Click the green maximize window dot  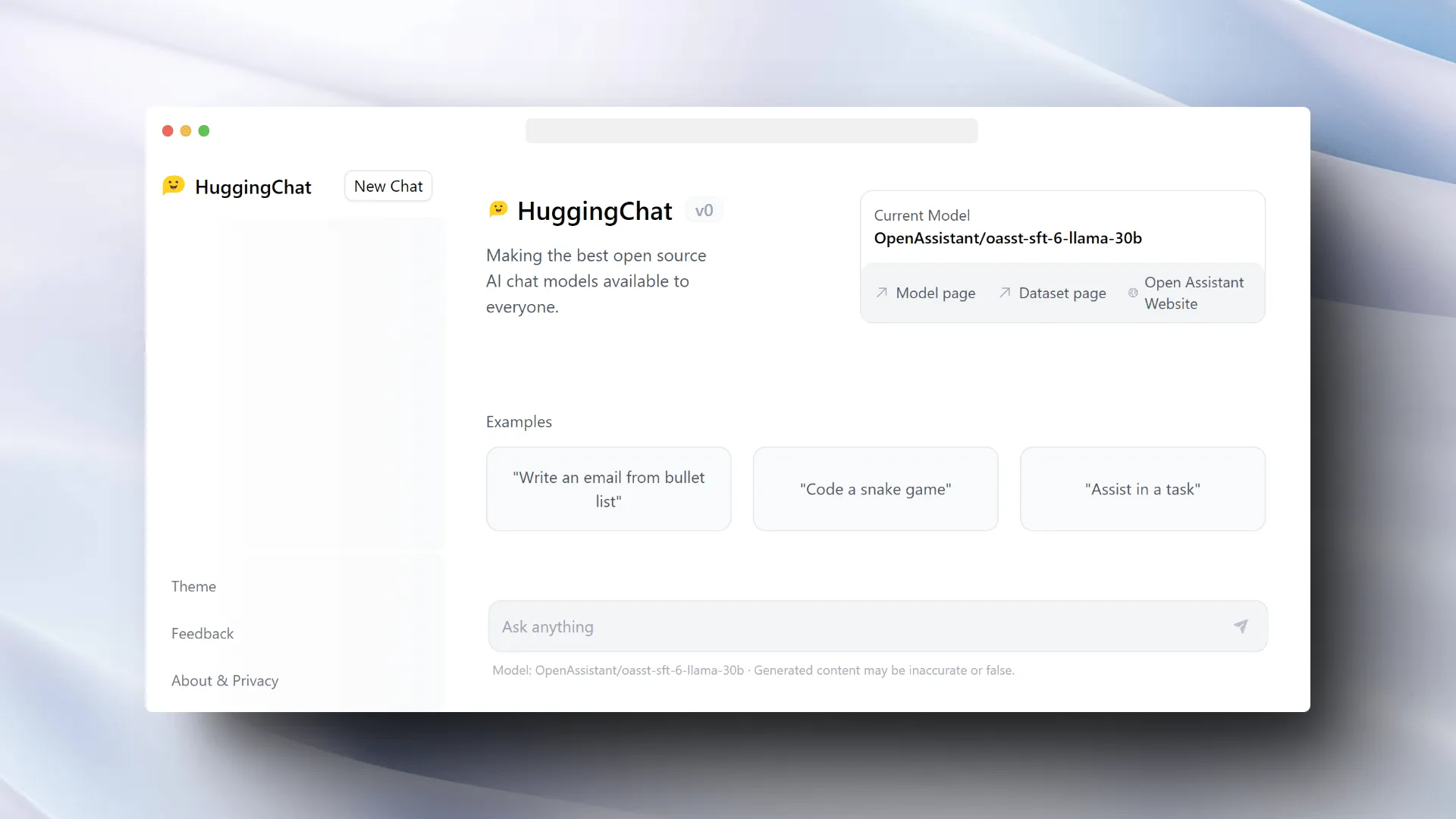coord(204,131)
